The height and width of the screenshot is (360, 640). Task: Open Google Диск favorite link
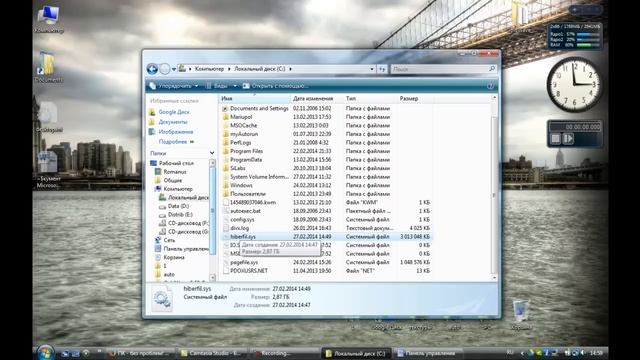174,112
